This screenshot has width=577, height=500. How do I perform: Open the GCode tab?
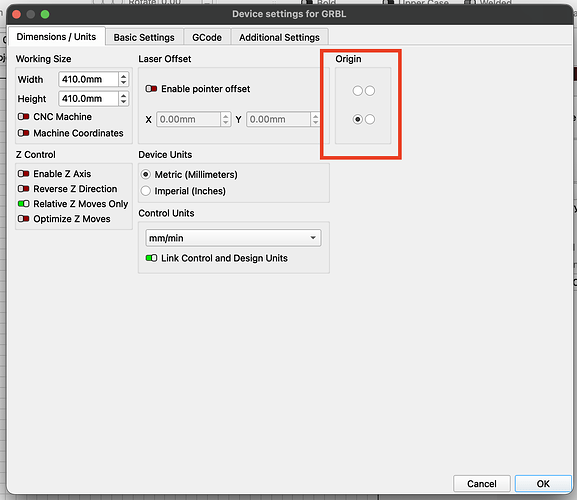click(x=207, y=38)
